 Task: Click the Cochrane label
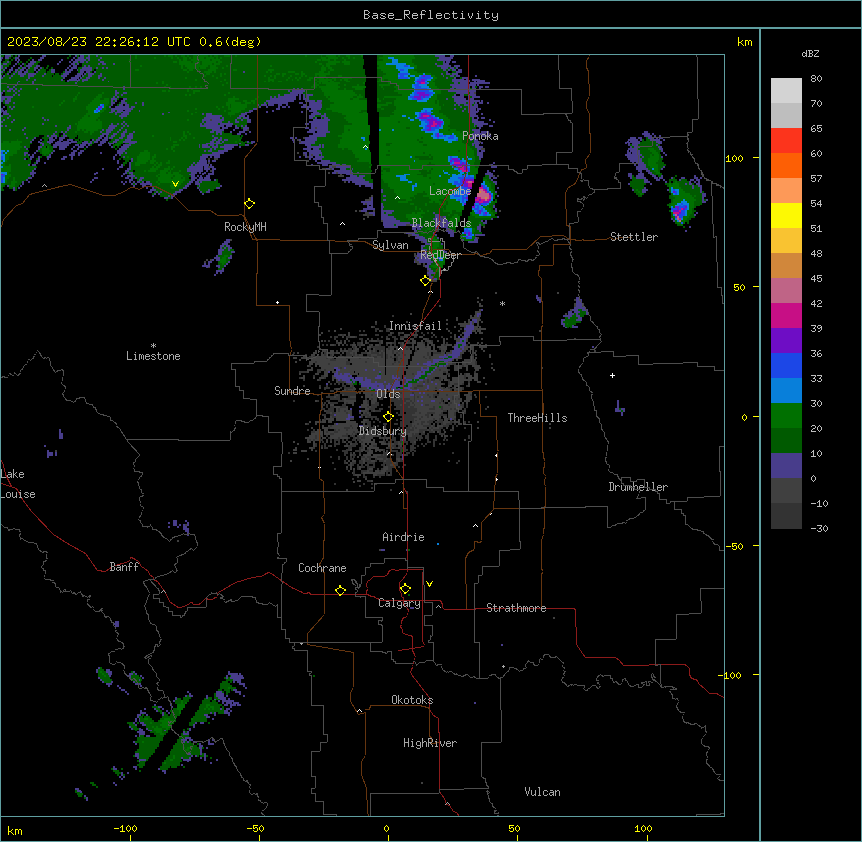[322, 568]
